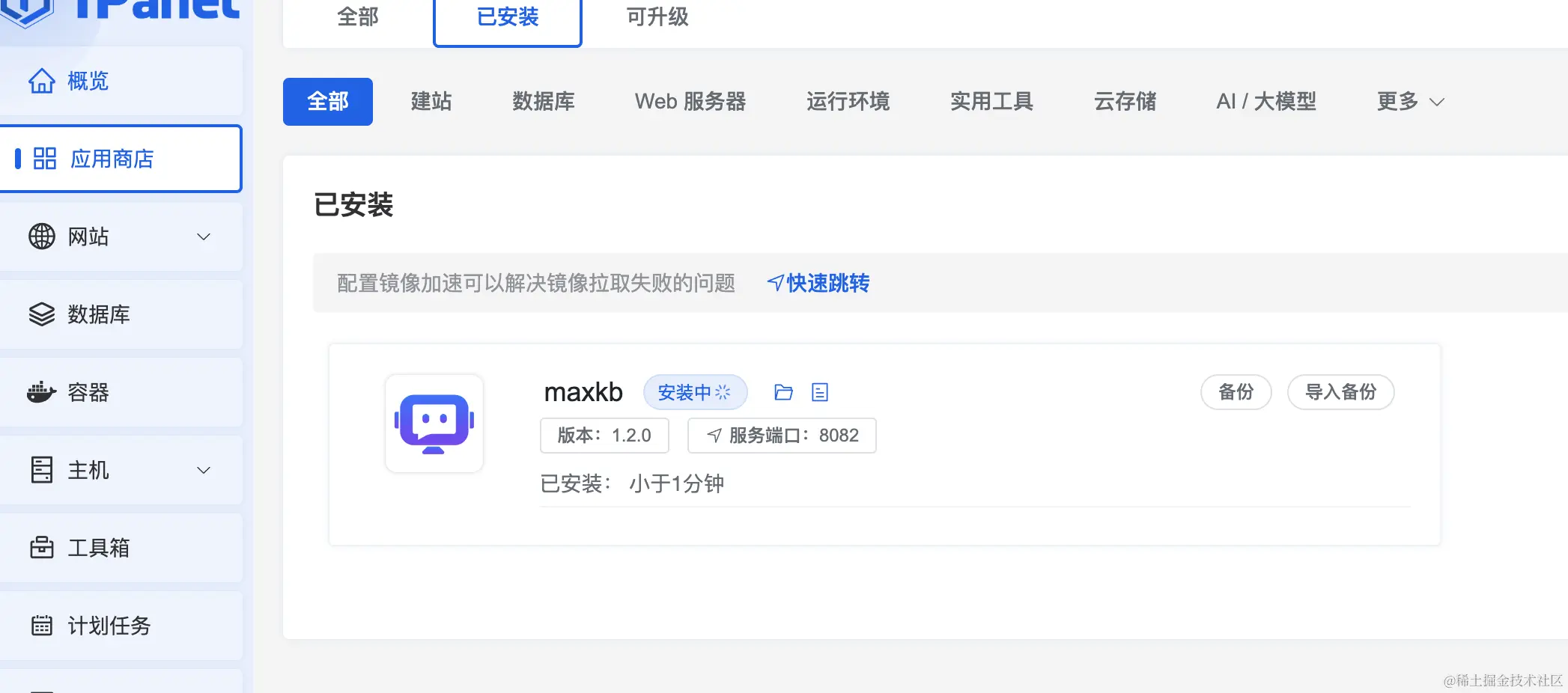The image size is (1568, 693).
Task: Click the 备份 button for maxkb
Action: (x=1236, y=392)
